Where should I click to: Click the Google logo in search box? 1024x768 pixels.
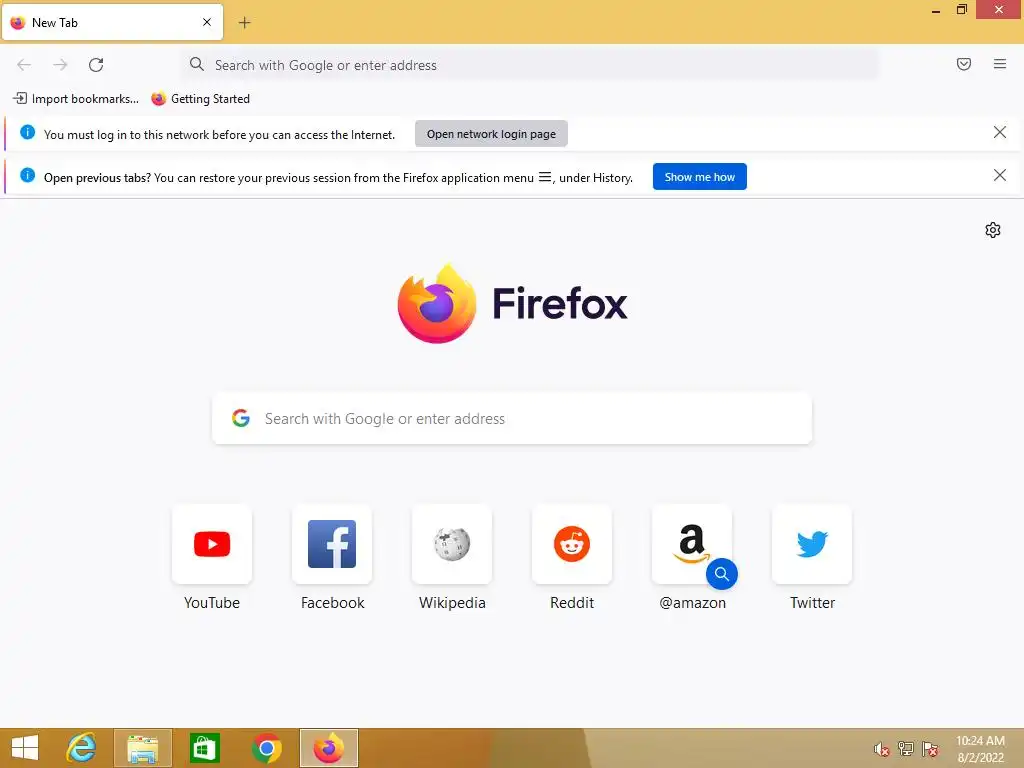pos(241,418)
